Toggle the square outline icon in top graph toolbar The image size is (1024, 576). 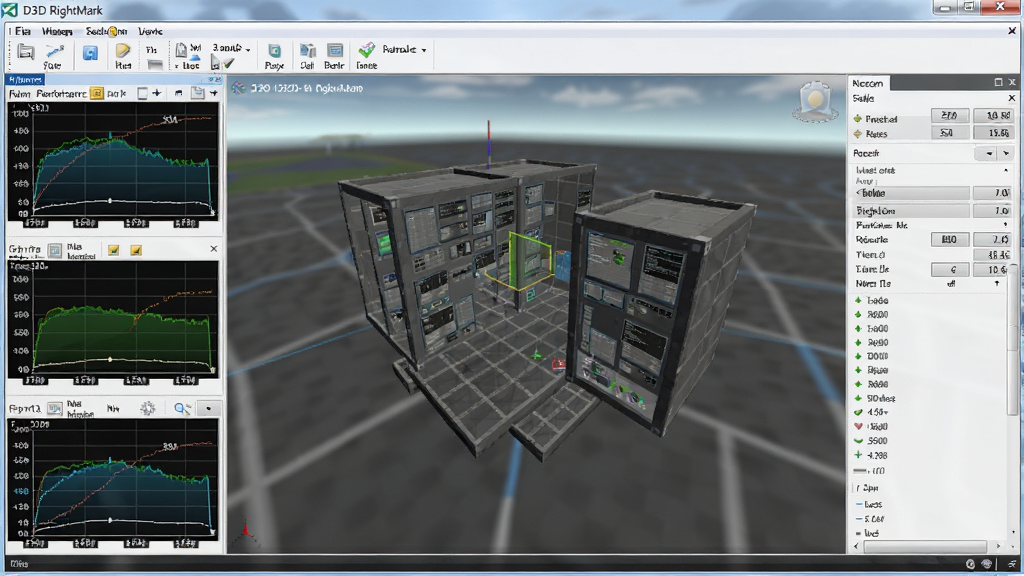tap(142, 93)
